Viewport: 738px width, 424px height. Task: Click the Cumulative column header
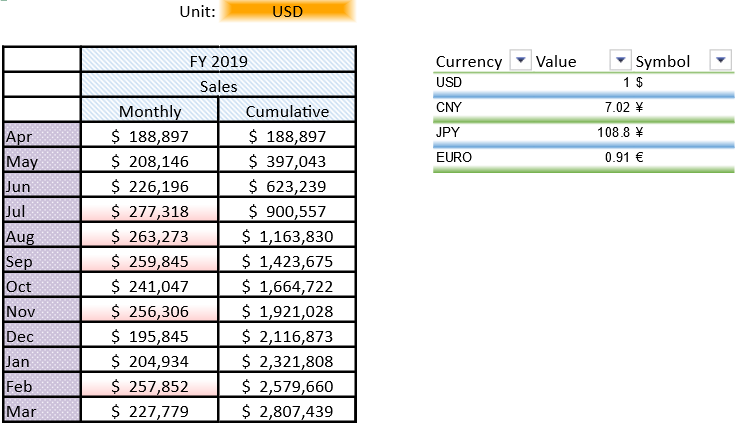click(287, 111)
